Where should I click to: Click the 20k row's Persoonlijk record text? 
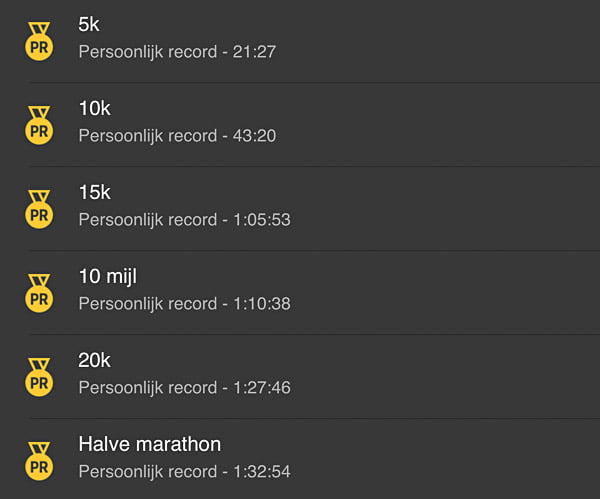click(x=148, y=388)
